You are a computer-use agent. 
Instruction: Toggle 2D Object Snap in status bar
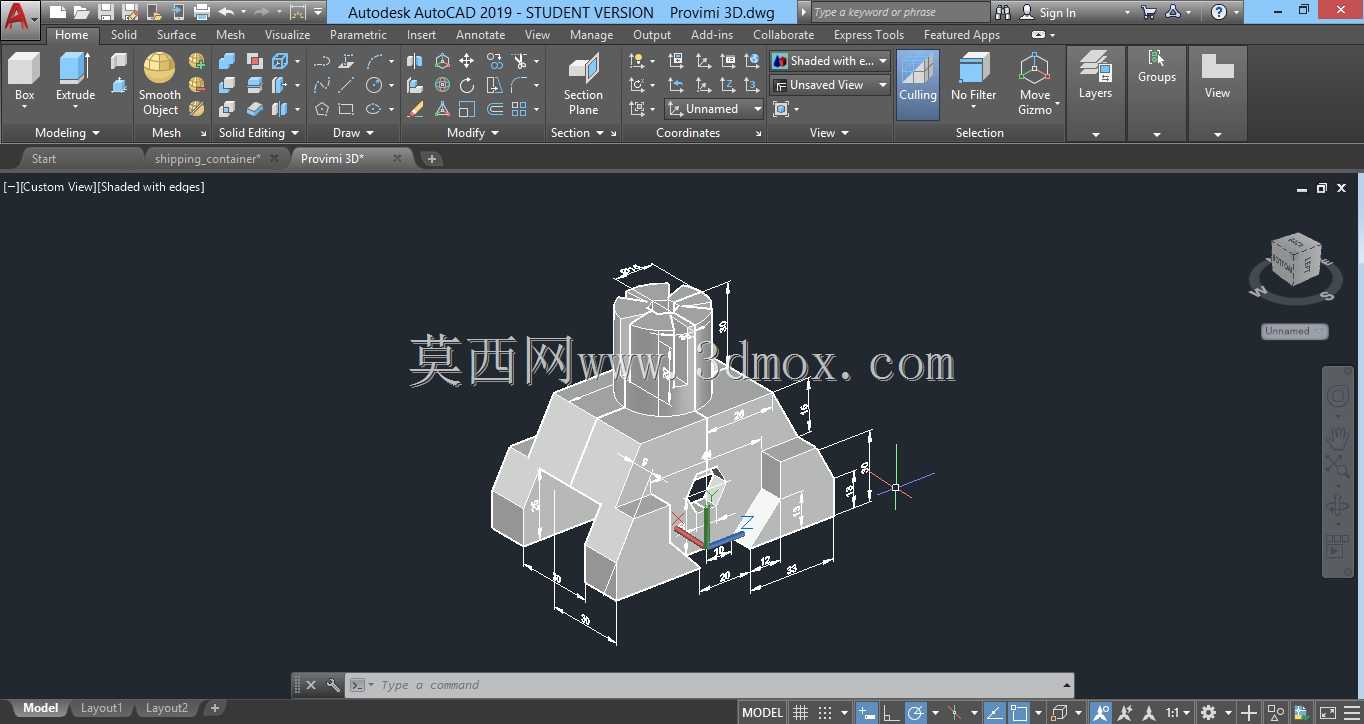1019,712
